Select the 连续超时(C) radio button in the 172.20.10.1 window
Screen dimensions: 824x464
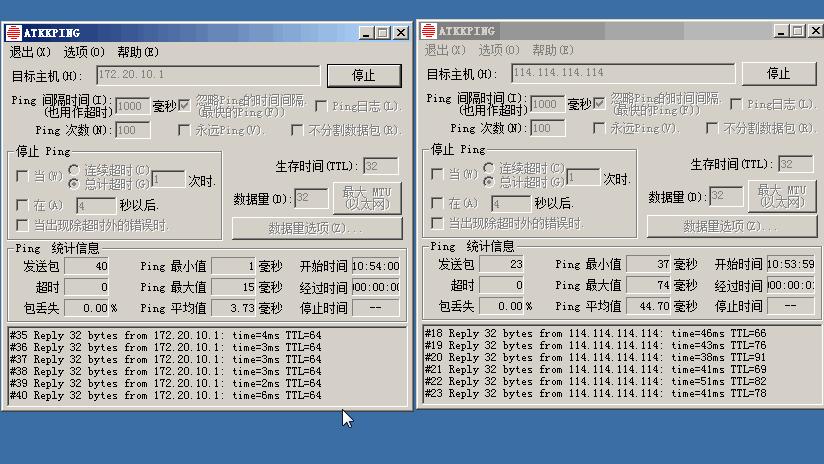coord(74,170)
